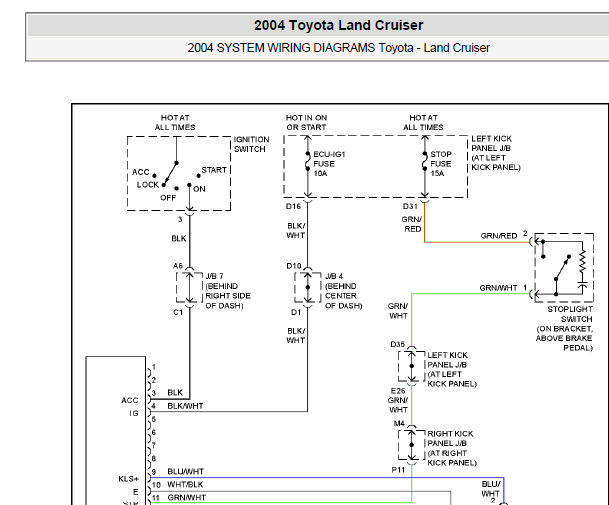Click "GRN/RED" label near stoplight switch pin 2

(499, 236)
